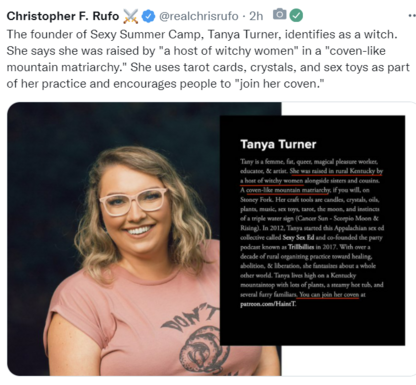Viewport: 416px width, 385px height.
Task: Click underlined 'coven-like mountain matriarchy' phrase
Action: 288,190
